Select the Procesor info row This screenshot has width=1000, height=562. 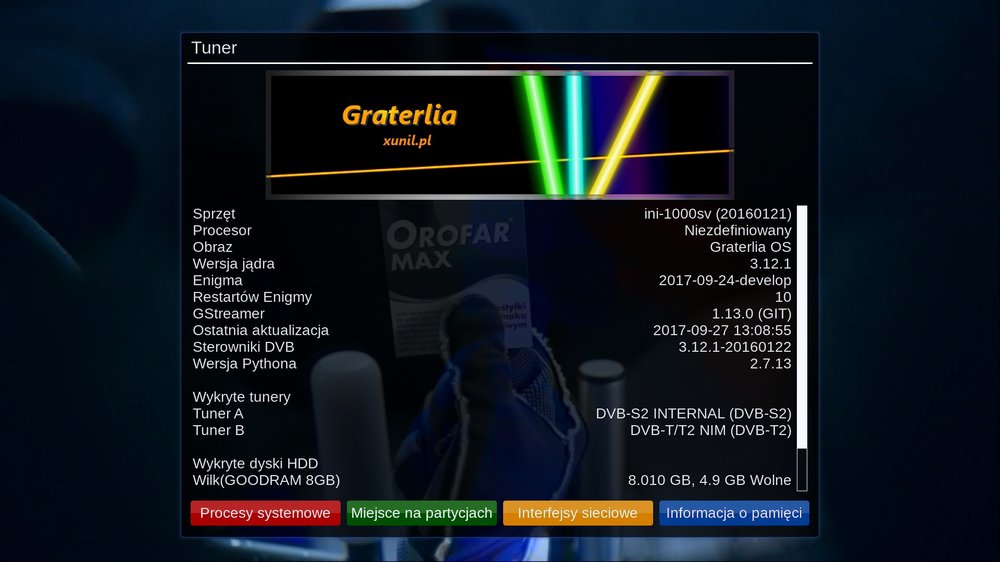click(492, 230)
